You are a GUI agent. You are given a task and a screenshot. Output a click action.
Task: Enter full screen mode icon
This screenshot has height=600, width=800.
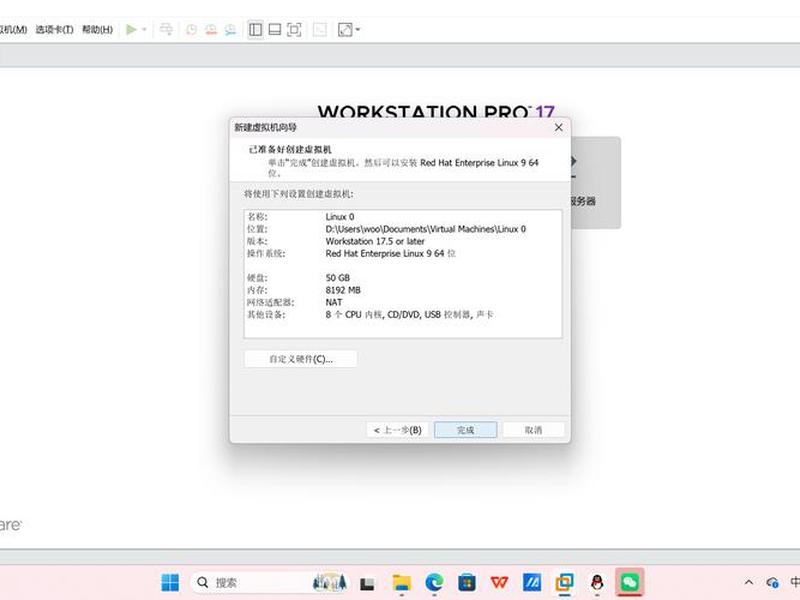pos(294,30)
